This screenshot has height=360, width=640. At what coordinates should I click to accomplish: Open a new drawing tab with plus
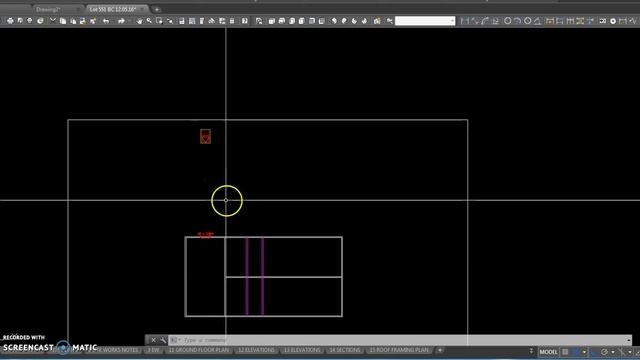click(x=157, y=9)
